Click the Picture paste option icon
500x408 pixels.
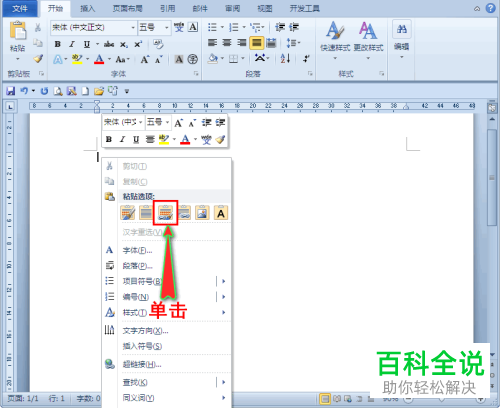(x=202, y=213)
